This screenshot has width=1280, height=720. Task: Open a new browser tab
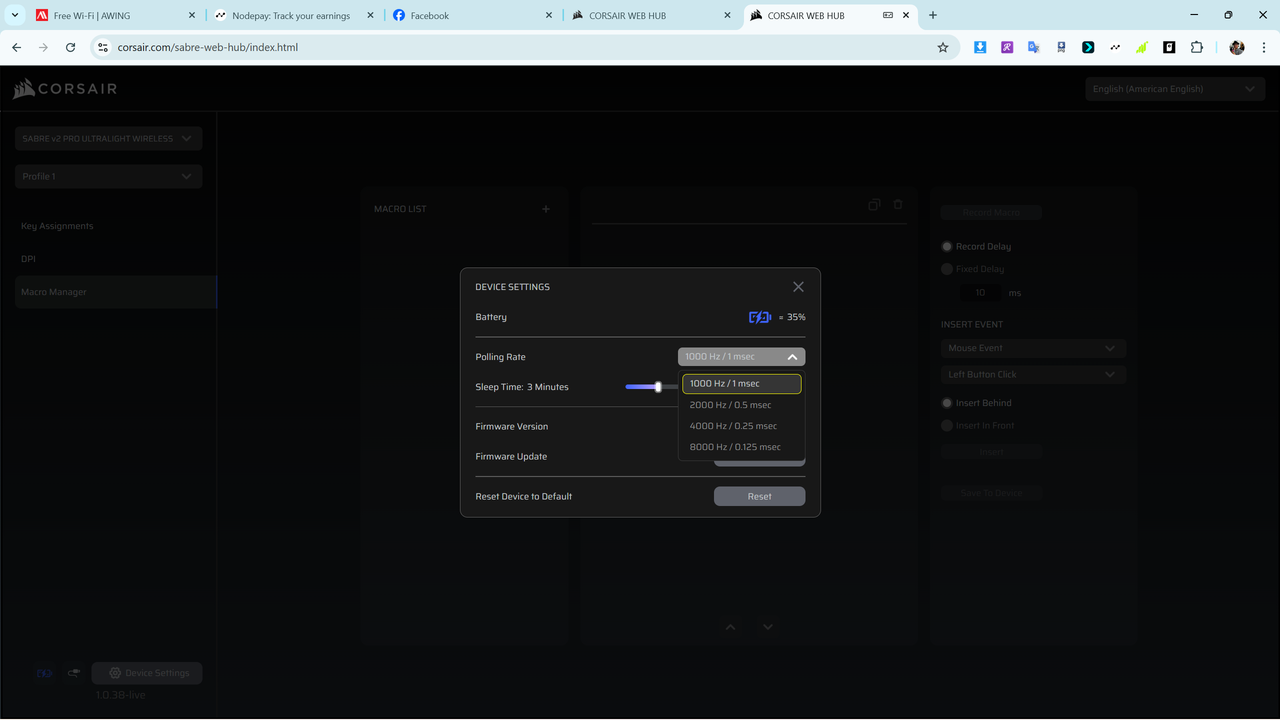pos(933,15)
